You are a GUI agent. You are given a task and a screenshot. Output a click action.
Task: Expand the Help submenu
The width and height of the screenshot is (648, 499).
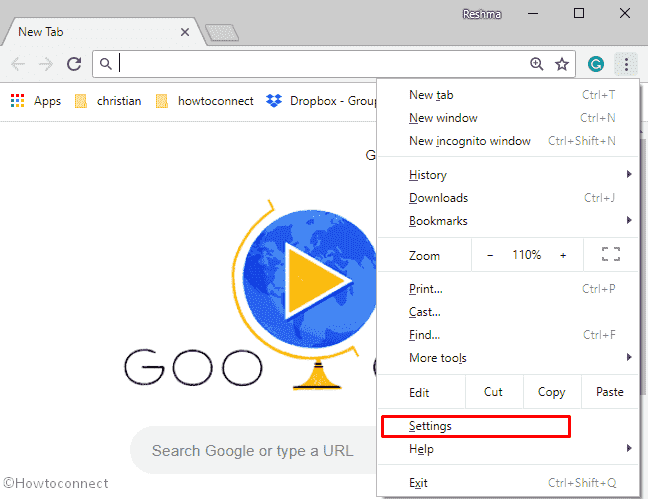(x=508, y=449)
